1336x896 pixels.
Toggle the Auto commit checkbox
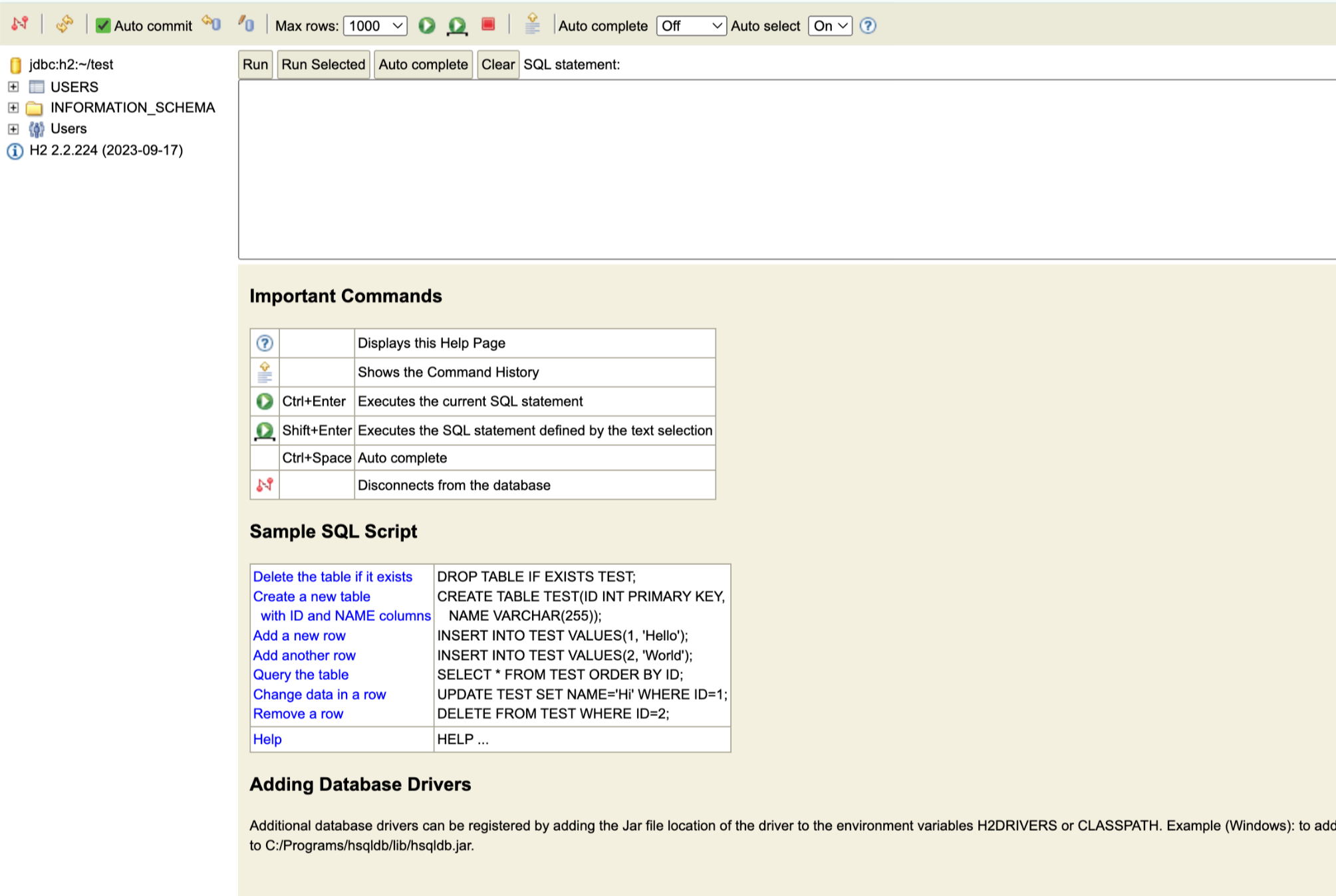103,26
